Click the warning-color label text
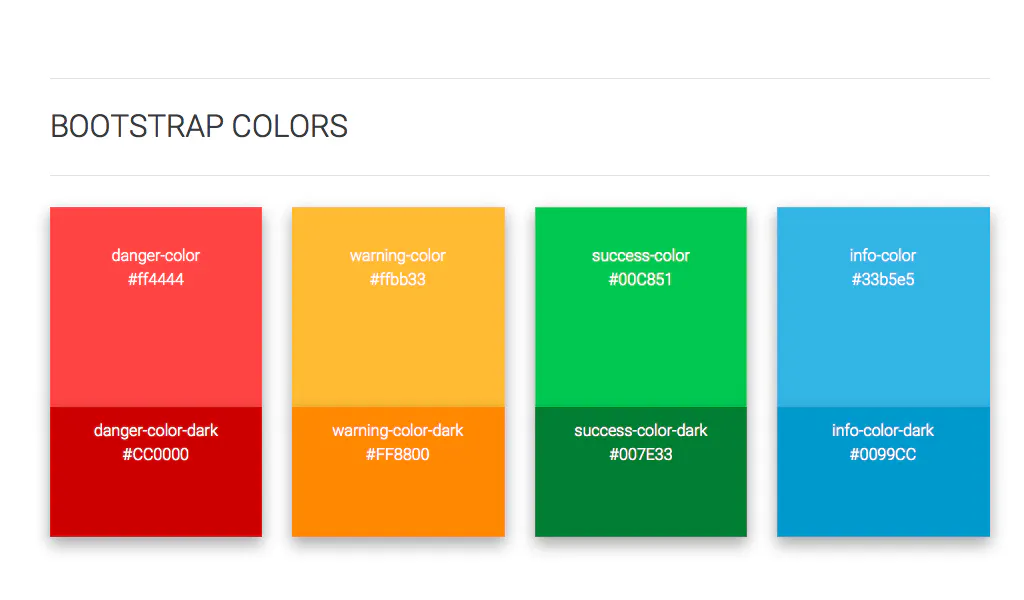 click(398, 255)
